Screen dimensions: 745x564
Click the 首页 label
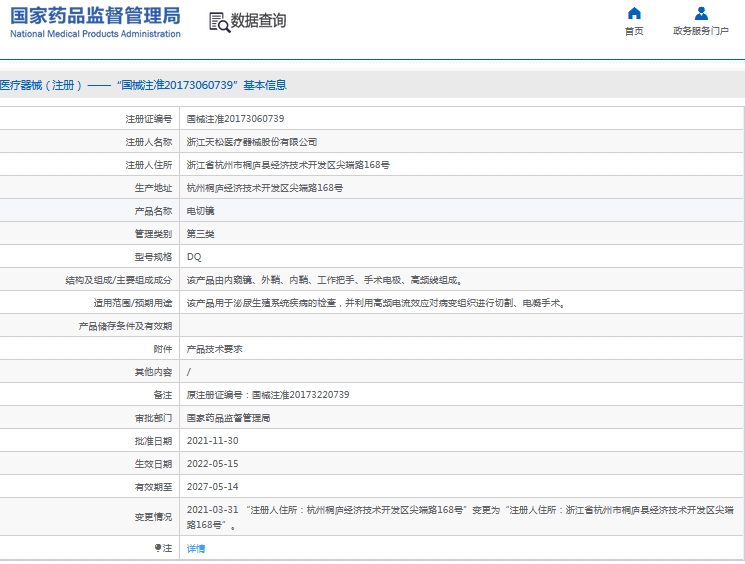(634, 31)
